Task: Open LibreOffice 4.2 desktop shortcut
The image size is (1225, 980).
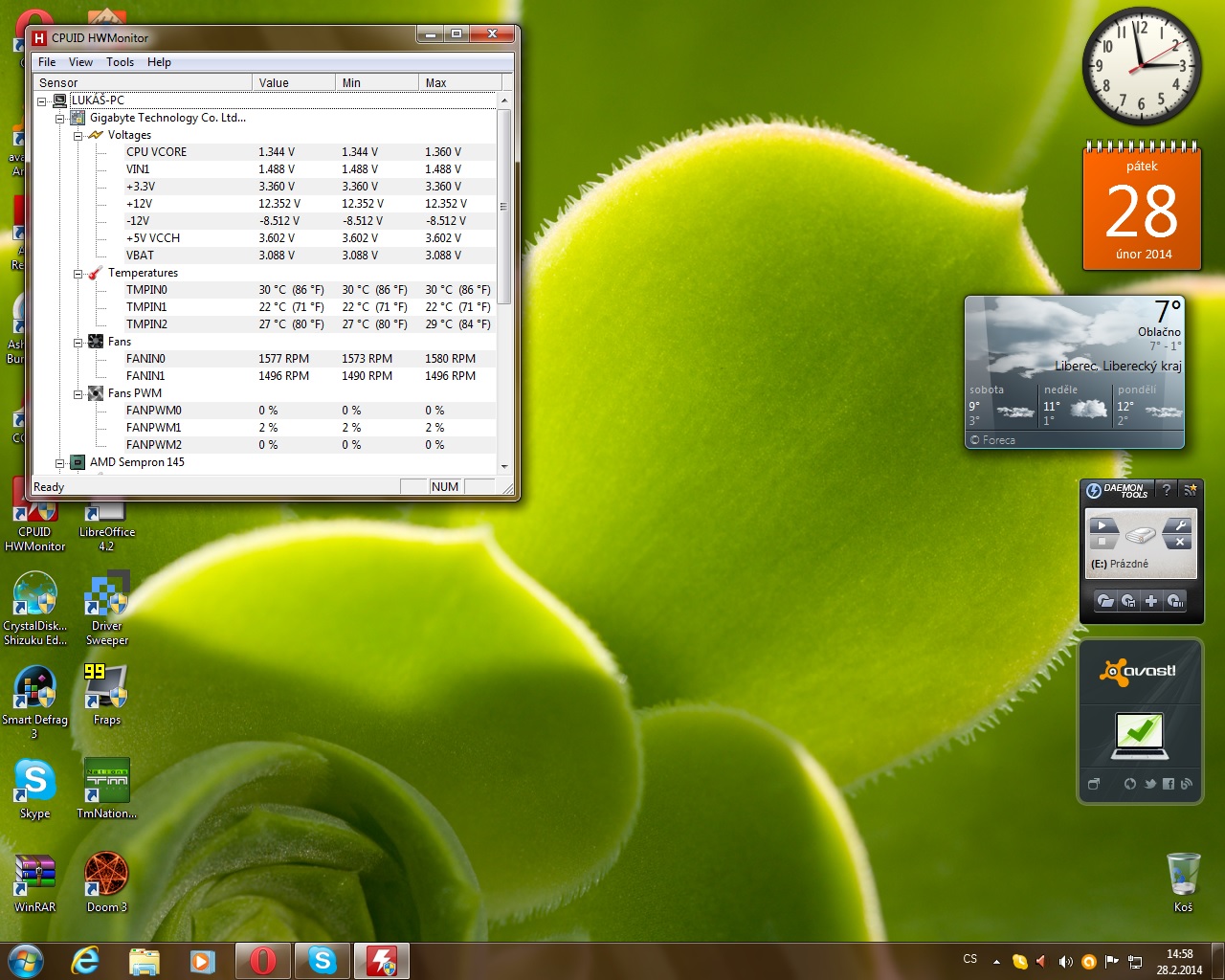Action: (106, 526)
